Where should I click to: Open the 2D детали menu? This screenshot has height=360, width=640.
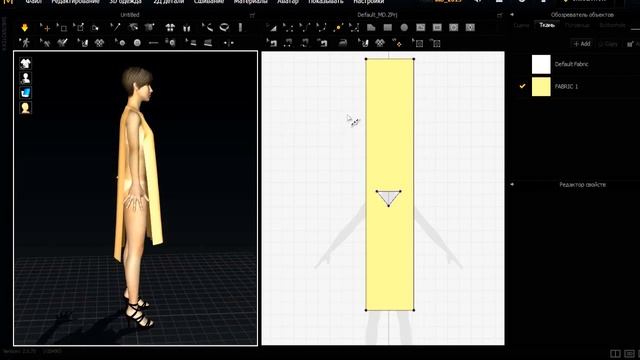[169, 2]
